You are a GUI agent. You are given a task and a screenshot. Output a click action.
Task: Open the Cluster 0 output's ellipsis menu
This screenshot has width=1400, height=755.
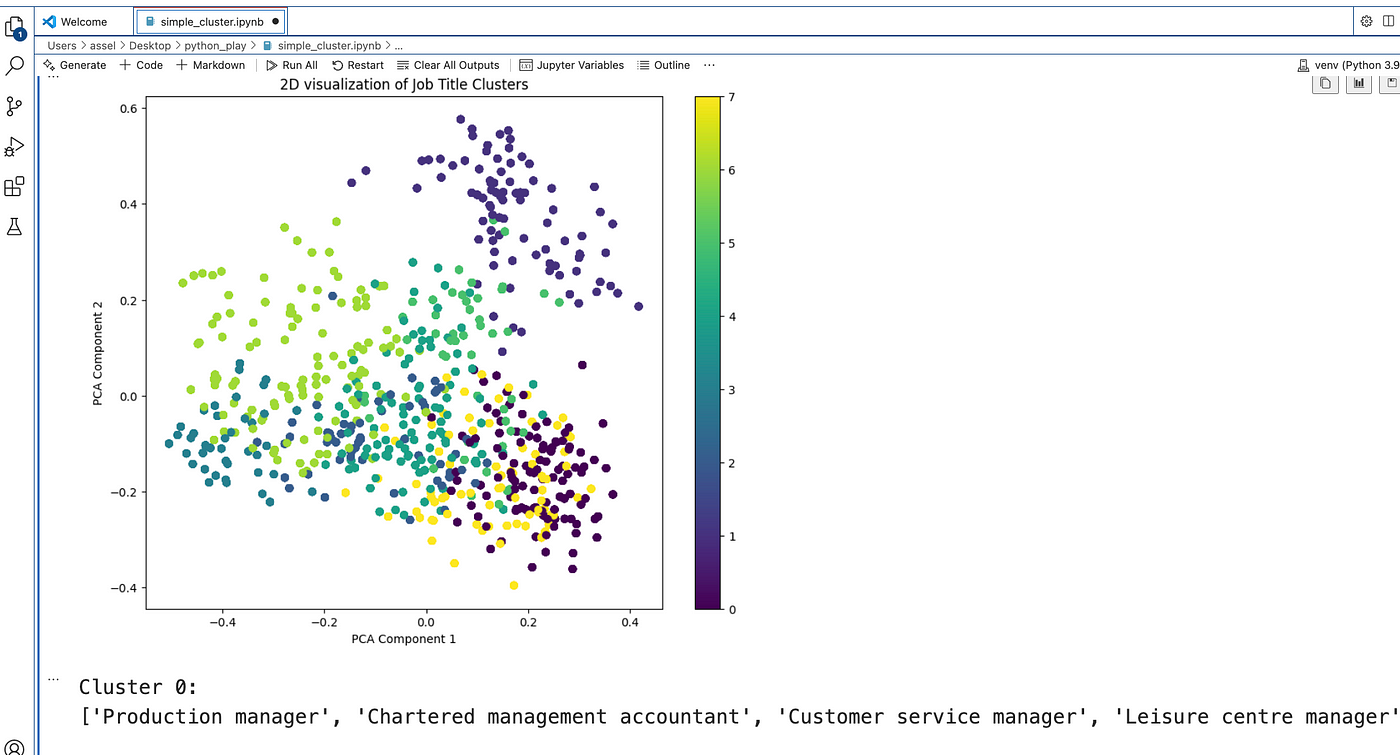point(53,679)
